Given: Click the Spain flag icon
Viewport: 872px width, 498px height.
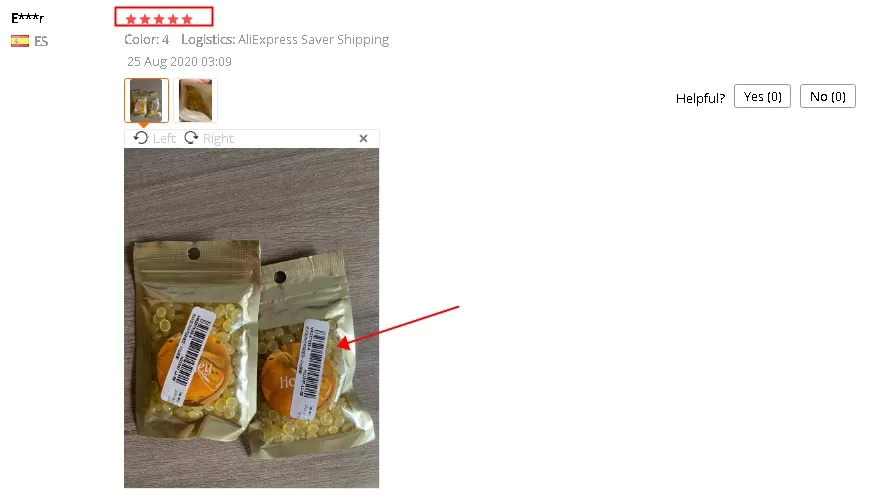Looking at the screenshot, I should pos(20,41).
